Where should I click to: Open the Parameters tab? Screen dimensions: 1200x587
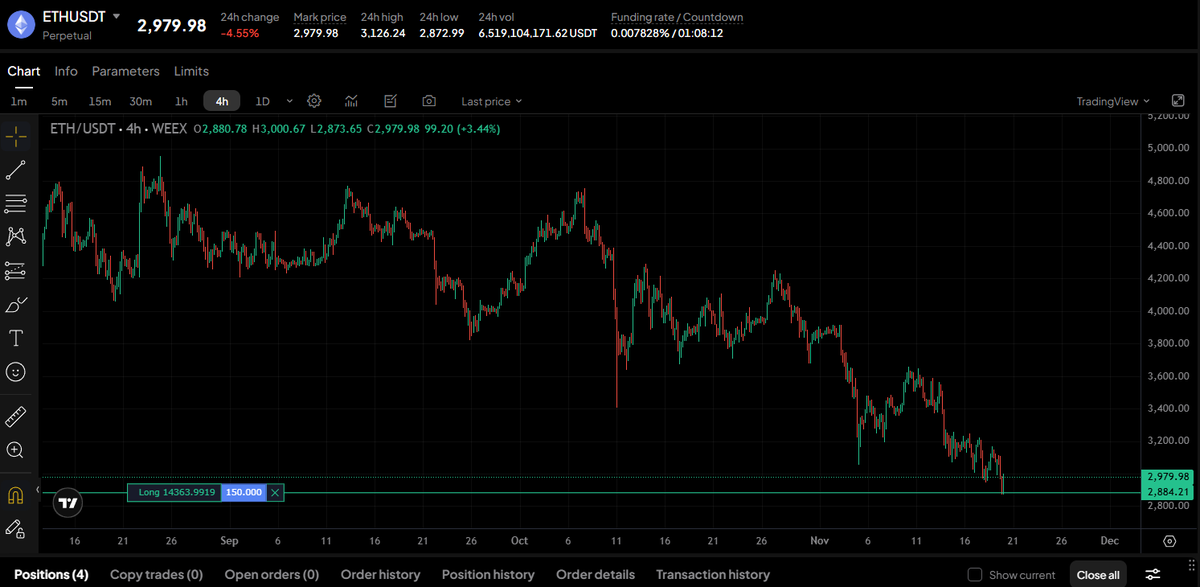[125, 71]
